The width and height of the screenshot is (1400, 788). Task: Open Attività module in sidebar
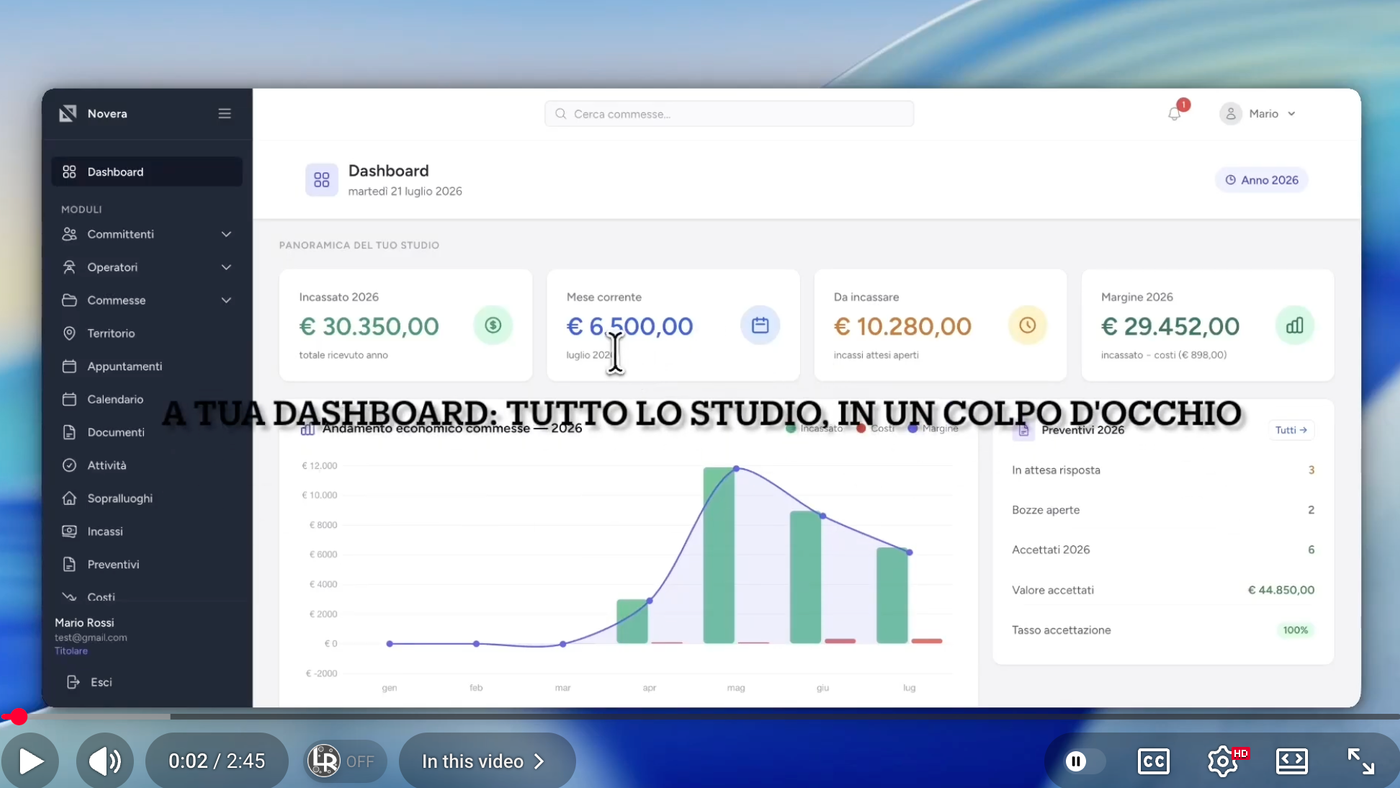click(147, 465)
